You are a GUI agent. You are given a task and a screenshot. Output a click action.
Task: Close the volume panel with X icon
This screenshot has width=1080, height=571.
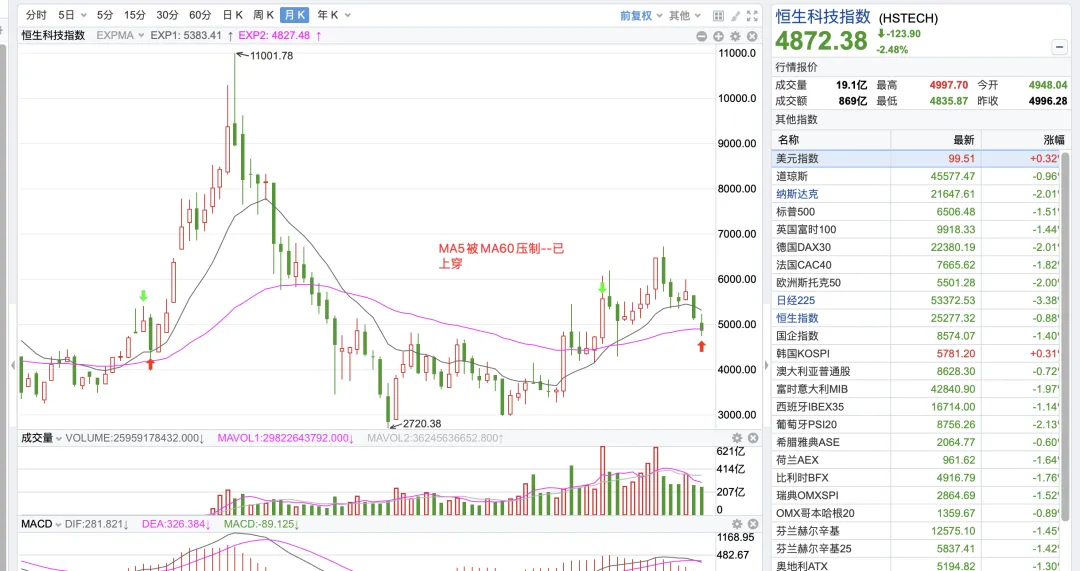coord(753,438)
